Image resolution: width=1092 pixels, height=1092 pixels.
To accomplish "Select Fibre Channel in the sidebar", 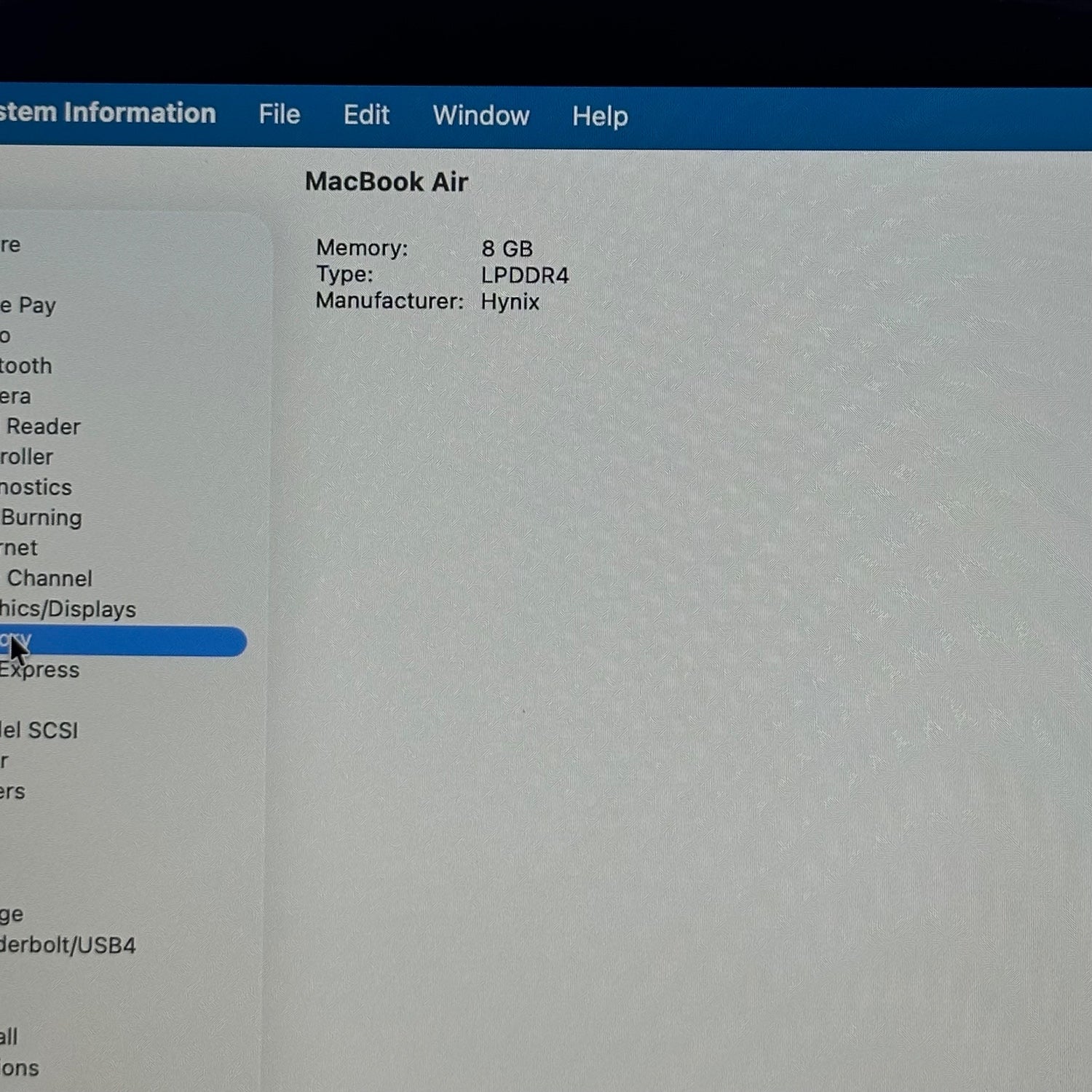I will point(49,579).
